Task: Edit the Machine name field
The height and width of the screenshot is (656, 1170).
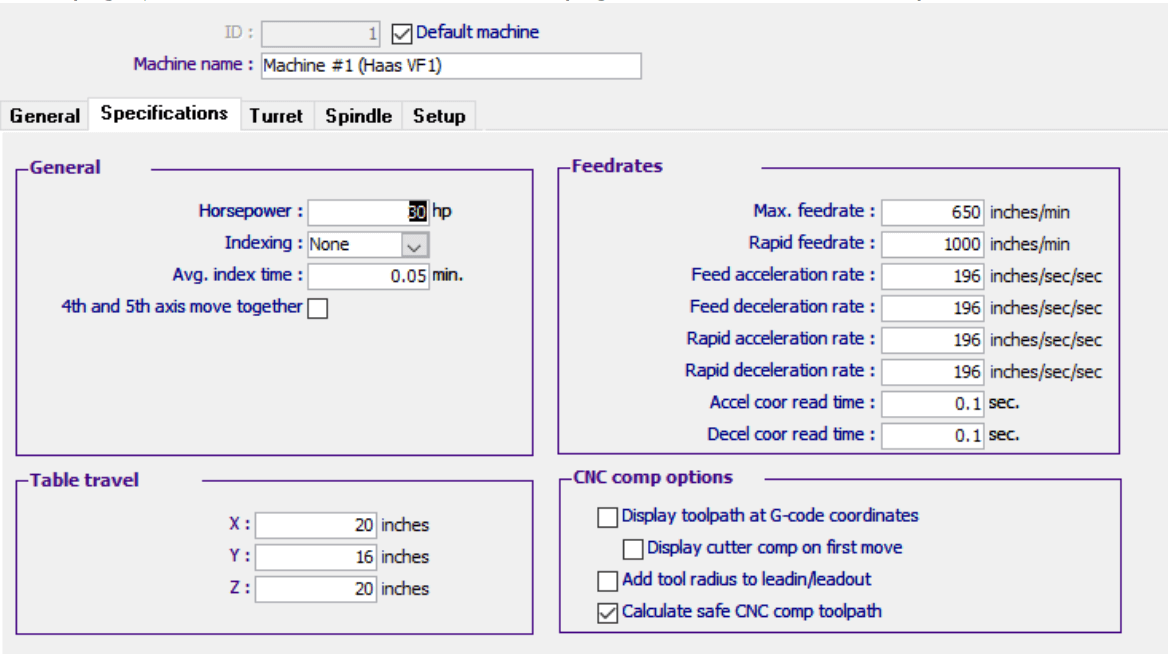Action: point(450,66)
